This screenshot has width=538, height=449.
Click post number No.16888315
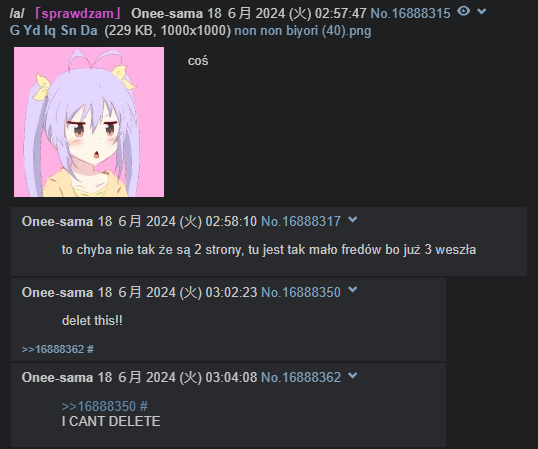click(x=410, y=14)
